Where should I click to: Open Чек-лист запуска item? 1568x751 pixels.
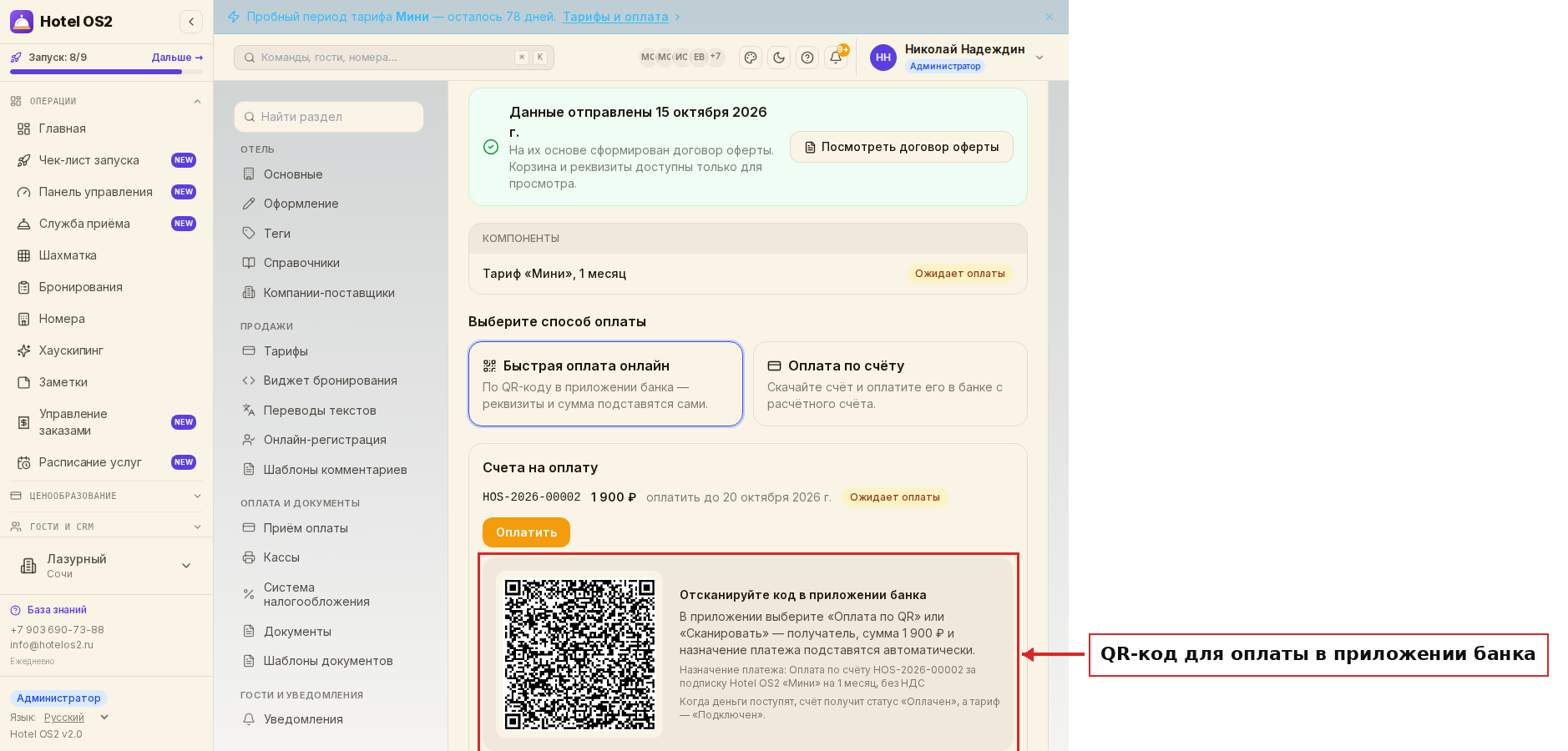click(x=106, y=160)
